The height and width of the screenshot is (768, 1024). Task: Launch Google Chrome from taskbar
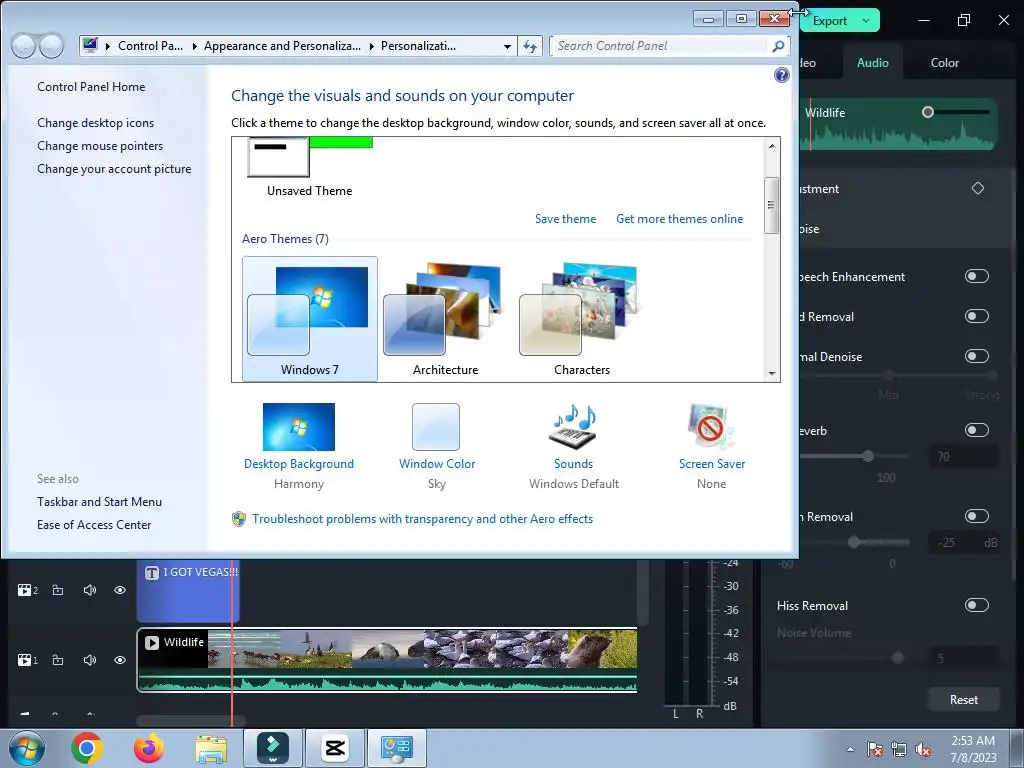click(87, 748)
